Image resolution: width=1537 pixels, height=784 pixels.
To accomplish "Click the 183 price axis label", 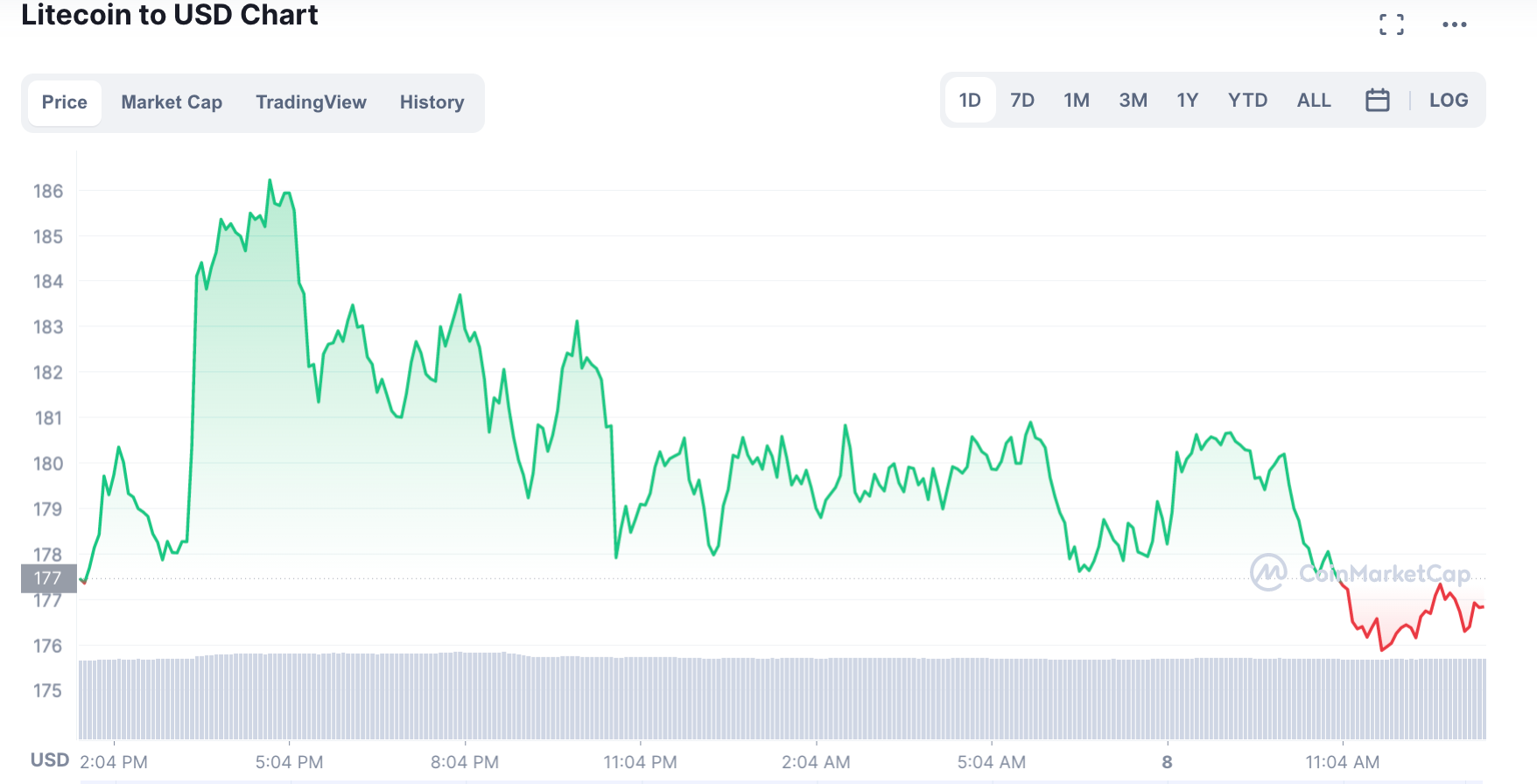I will tap(48, 327).
